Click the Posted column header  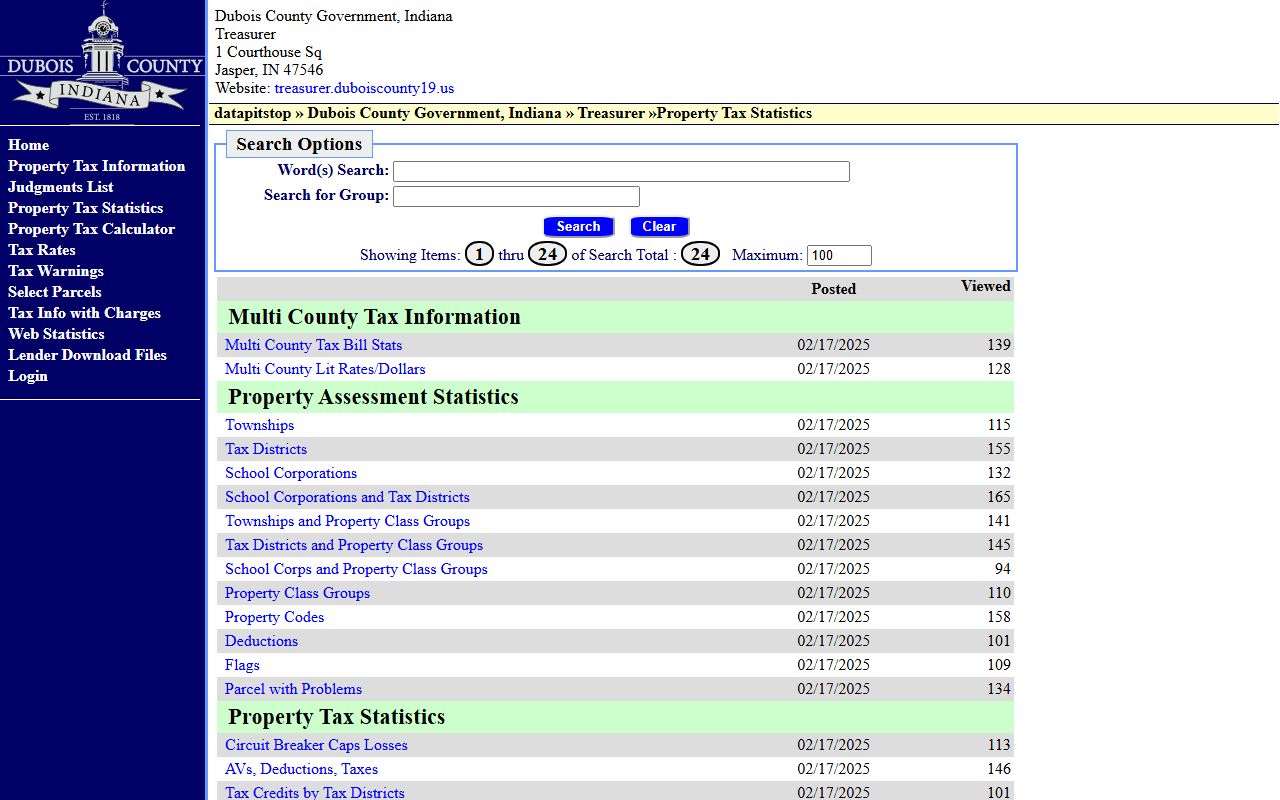[833, 289]
